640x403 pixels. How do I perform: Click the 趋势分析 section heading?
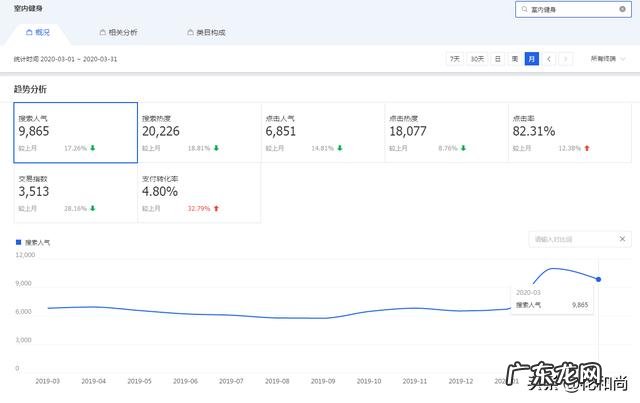30,89
